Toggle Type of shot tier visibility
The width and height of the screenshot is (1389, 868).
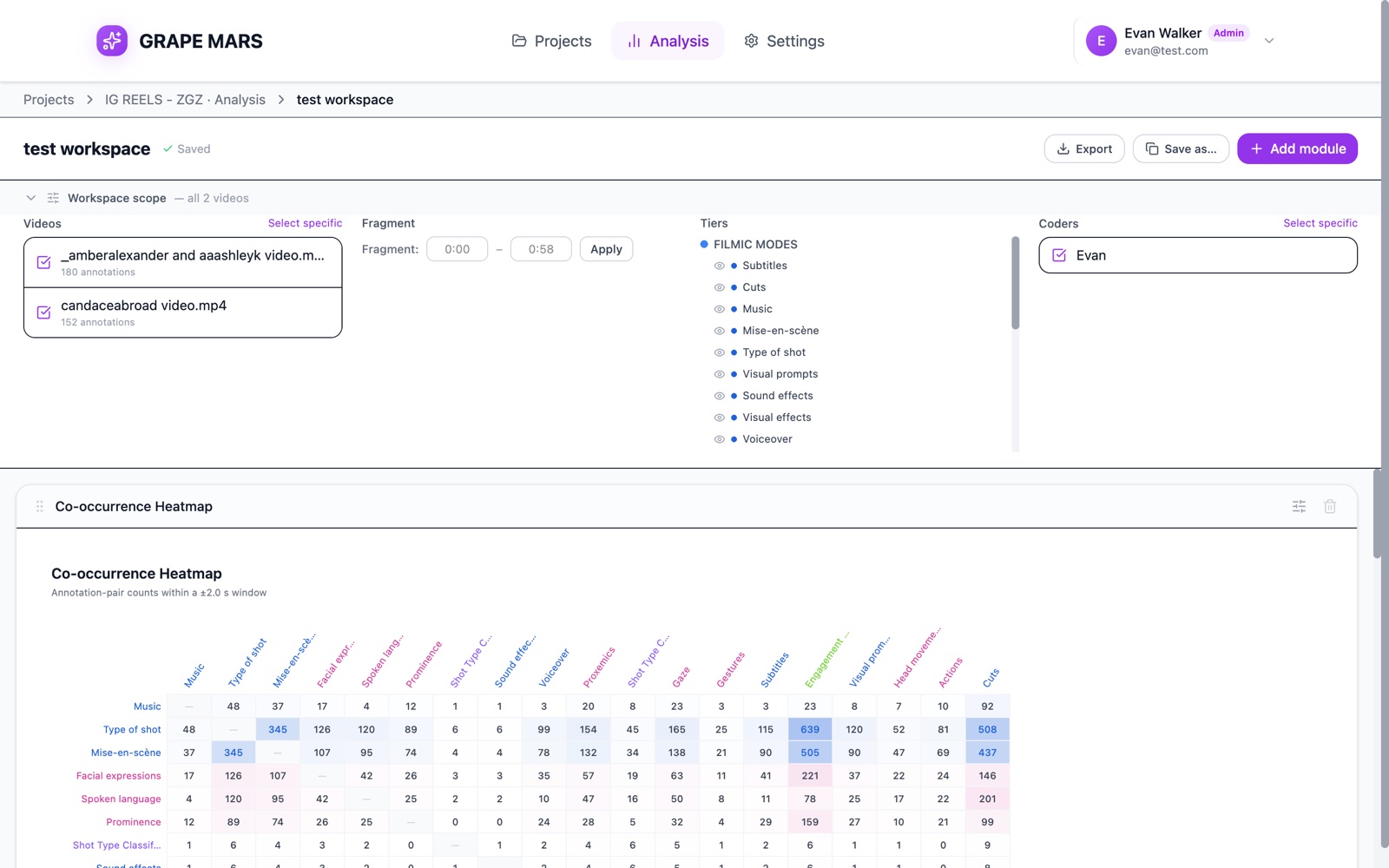pos(719,352)
